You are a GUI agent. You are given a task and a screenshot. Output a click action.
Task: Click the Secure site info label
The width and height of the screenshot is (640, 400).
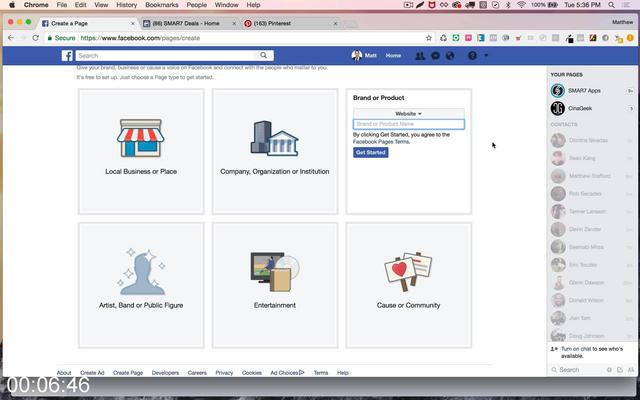click(62, 38)
